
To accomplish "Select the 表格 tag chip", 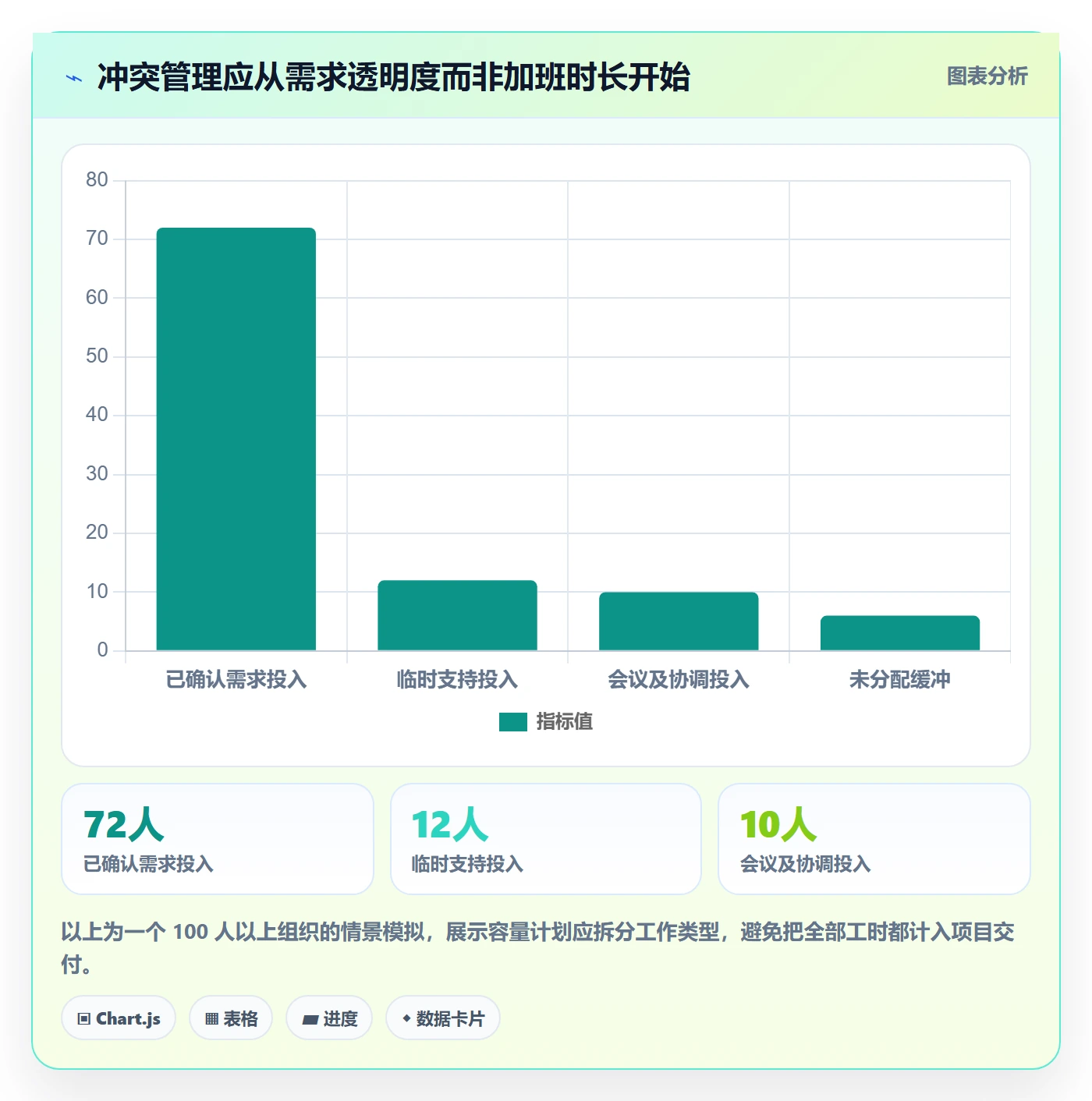I will coord(231,1018).
